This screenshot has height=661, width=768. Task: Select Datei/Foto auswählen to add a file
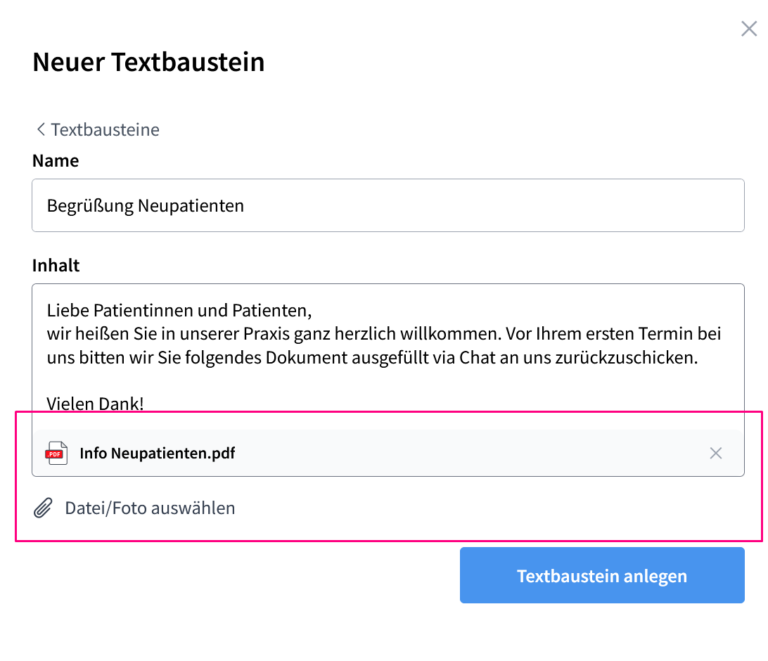point(150,508)
